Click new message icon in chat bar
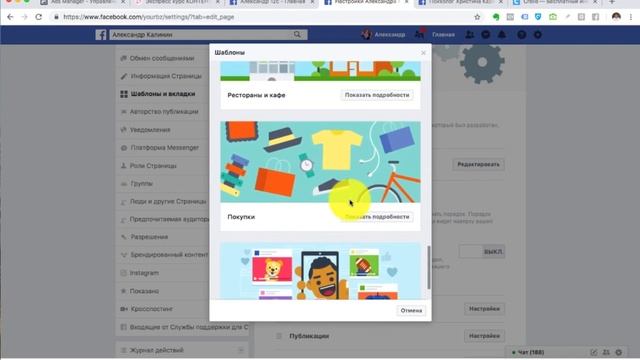 click(x=594, y=352)
